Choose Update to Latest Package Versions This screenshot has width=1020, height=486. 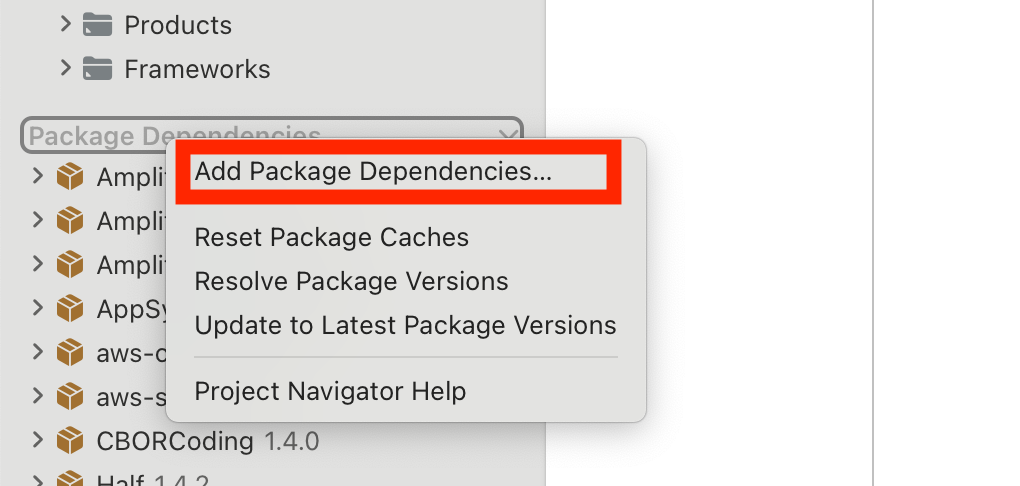405,325
